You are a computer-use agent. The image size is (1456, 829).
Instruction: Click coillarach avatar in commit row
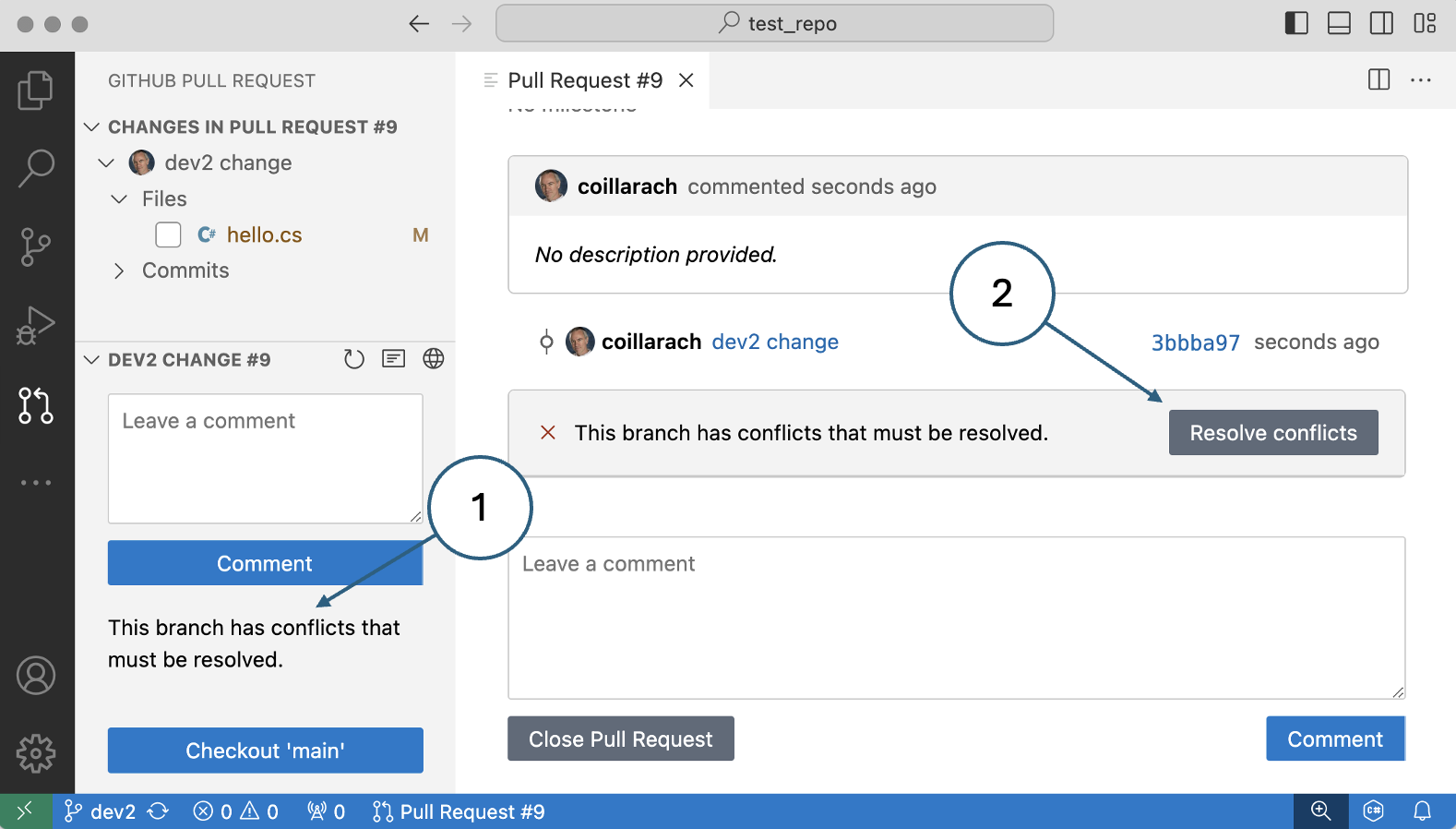[x=579, y=342]
